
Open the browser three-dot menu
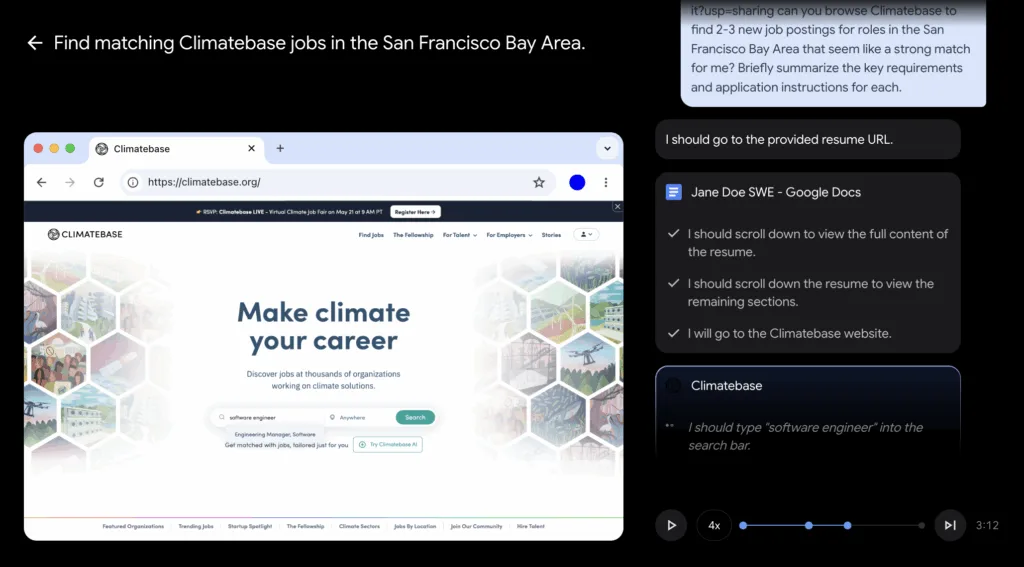(x=606, y=182)
